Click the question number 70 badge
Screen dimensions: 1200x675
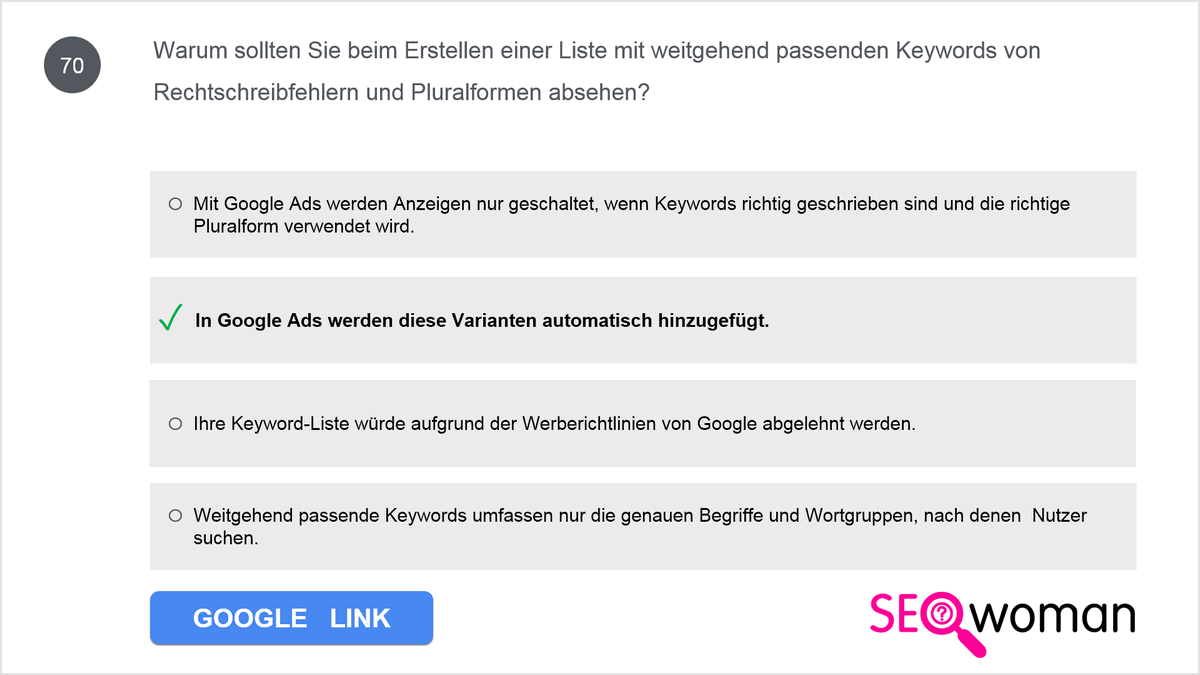(x=72, y=66)
